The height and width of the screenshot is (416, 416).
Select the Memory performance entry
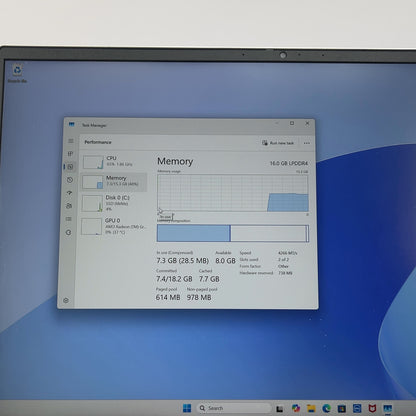coord(114,182)
